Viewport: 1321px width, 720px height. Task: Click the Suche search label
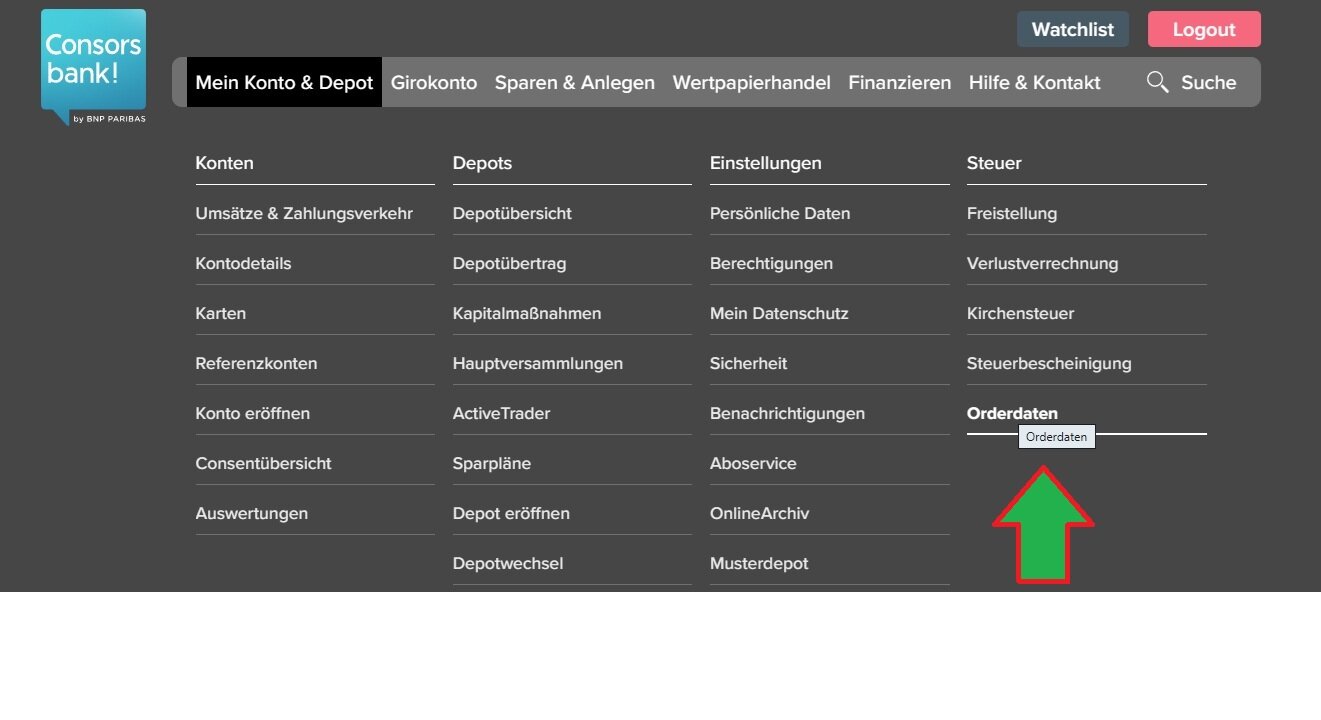pos(1209,82)
